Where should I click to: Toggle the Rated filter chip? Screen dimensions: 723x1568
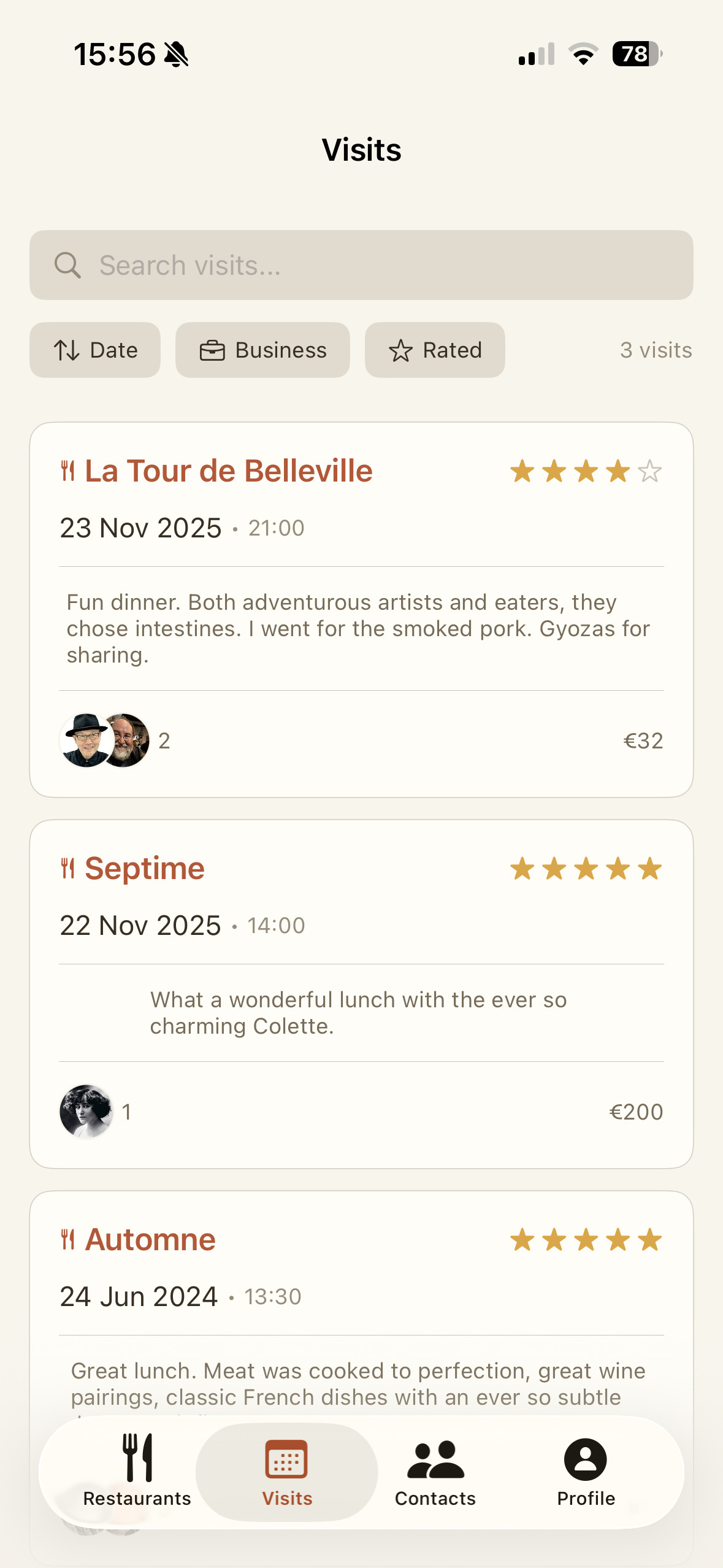coord(435,350)
